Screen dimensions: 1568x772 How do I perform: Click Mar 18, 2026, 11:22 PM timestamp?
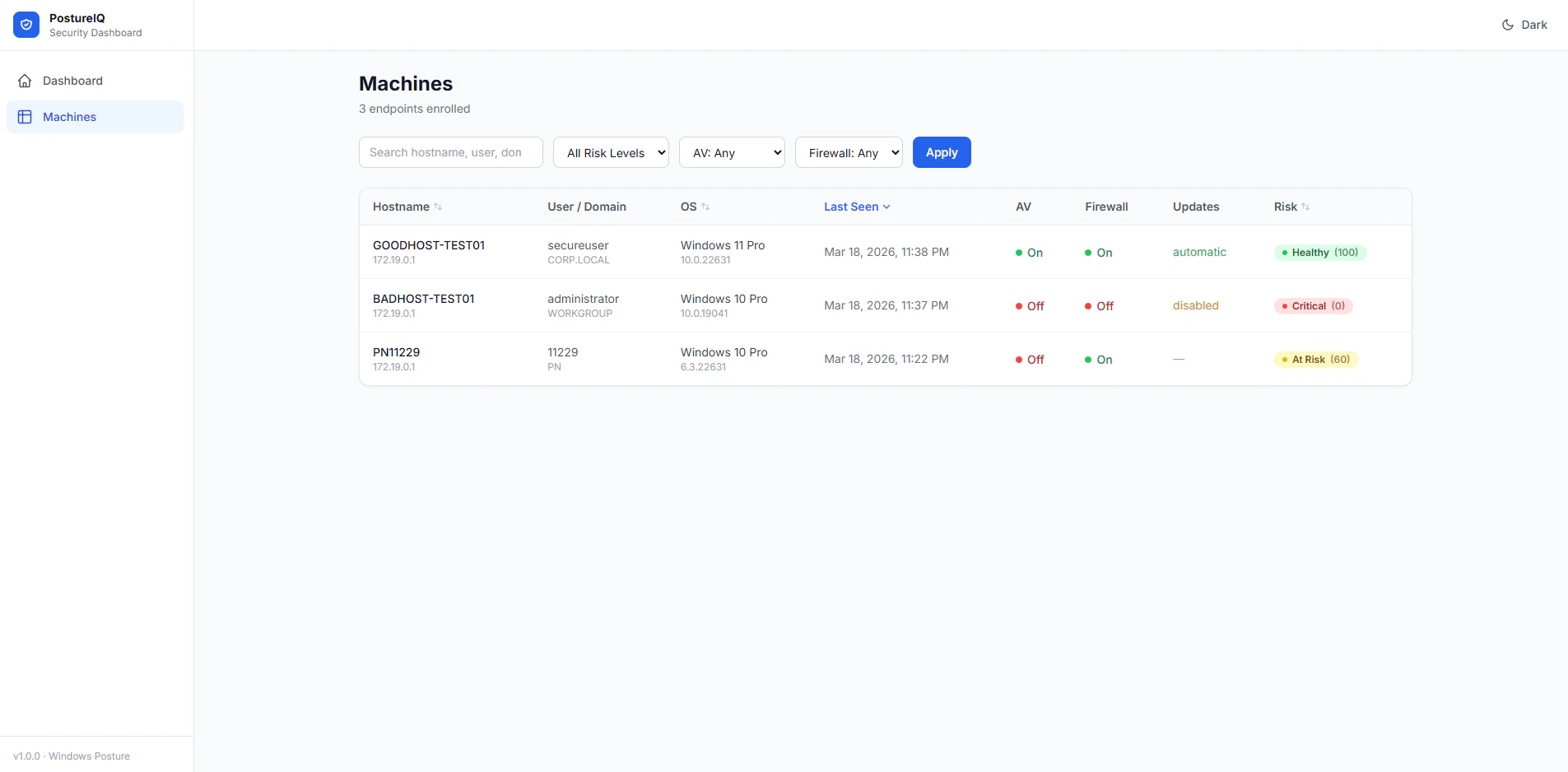[x=886, y=359]
